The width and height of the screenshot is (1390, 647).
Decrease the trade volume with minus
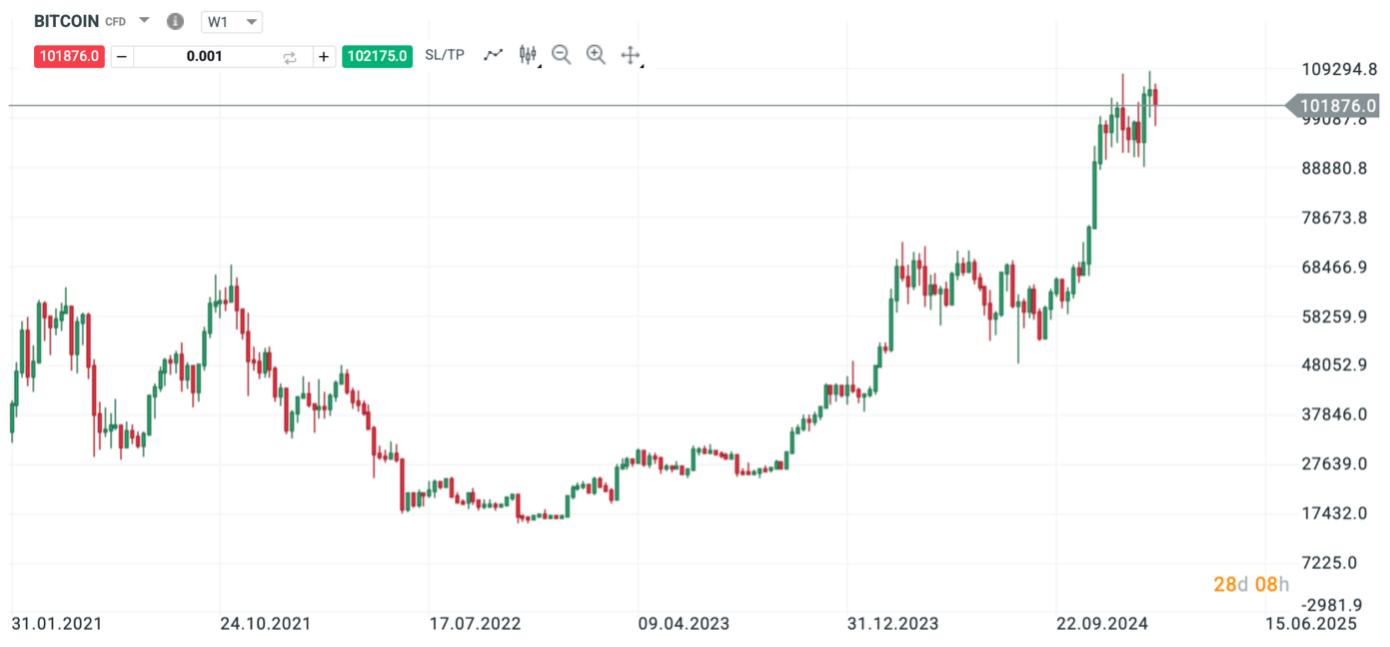pyautogui.click(x=122, y=57)
